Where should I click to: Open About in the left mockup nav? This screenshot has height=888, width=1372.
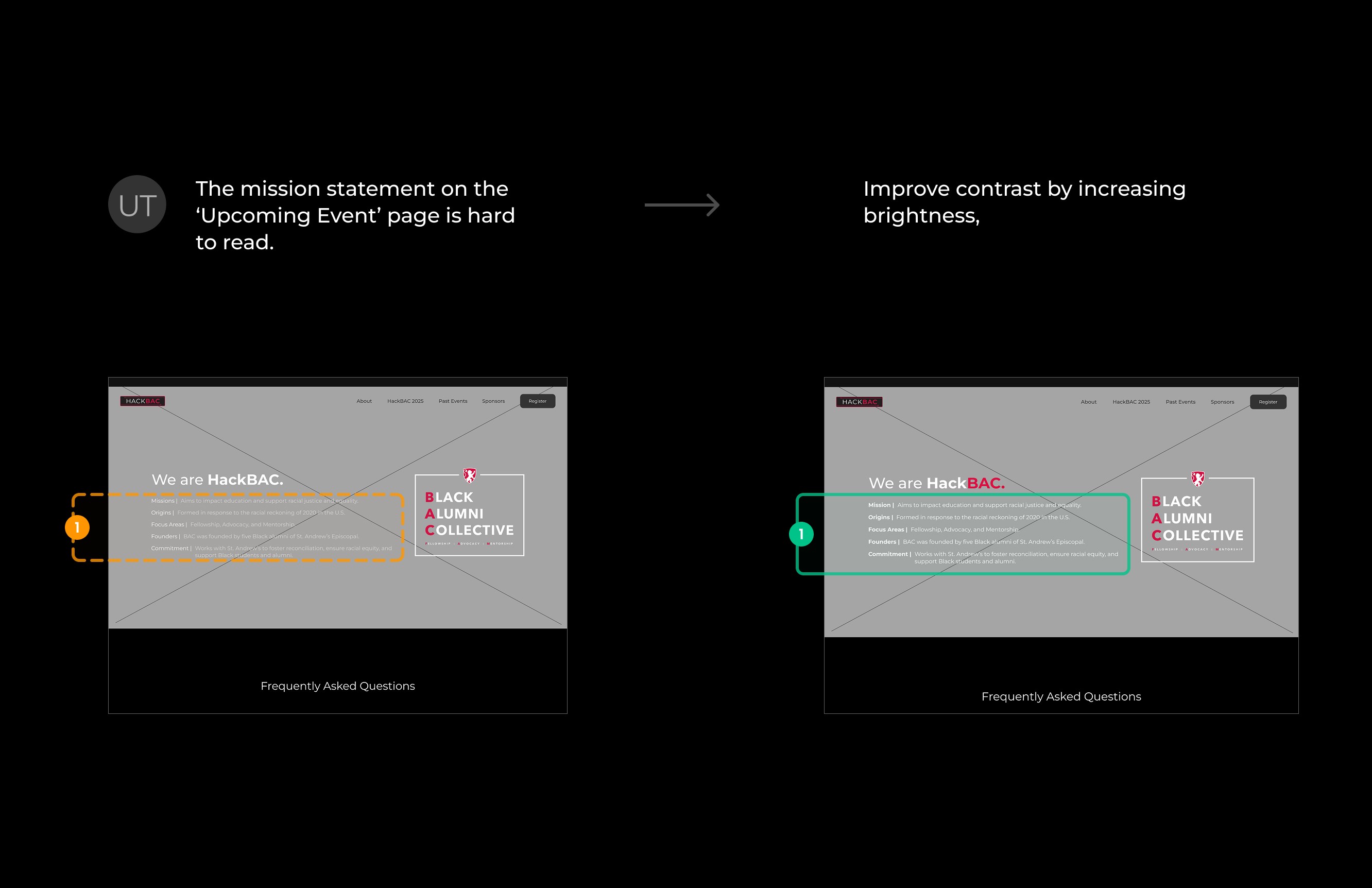pyautogui.click(x=364, y=401)
